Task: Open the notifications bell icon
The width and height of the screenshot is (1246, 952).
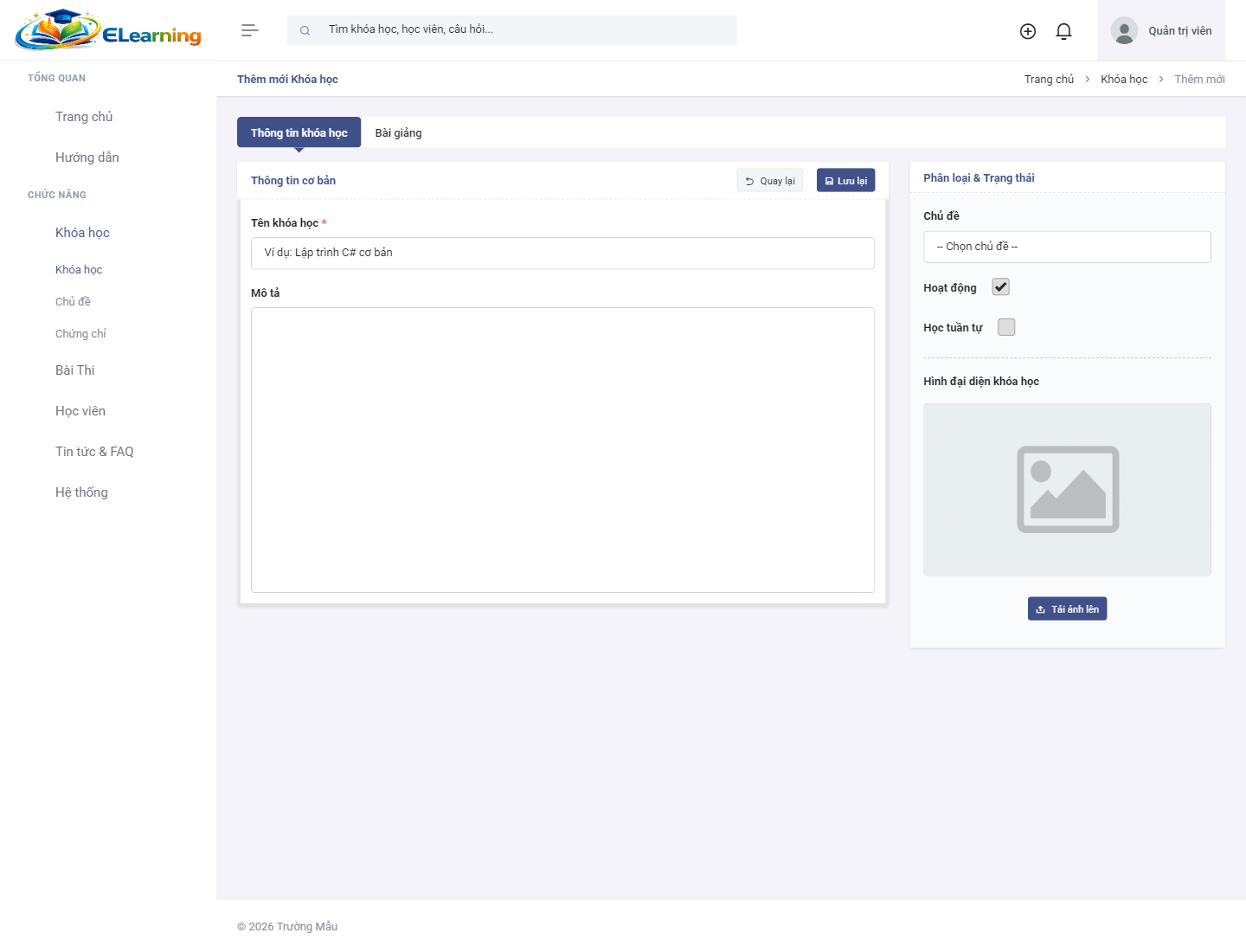Action: point(1064,31)
